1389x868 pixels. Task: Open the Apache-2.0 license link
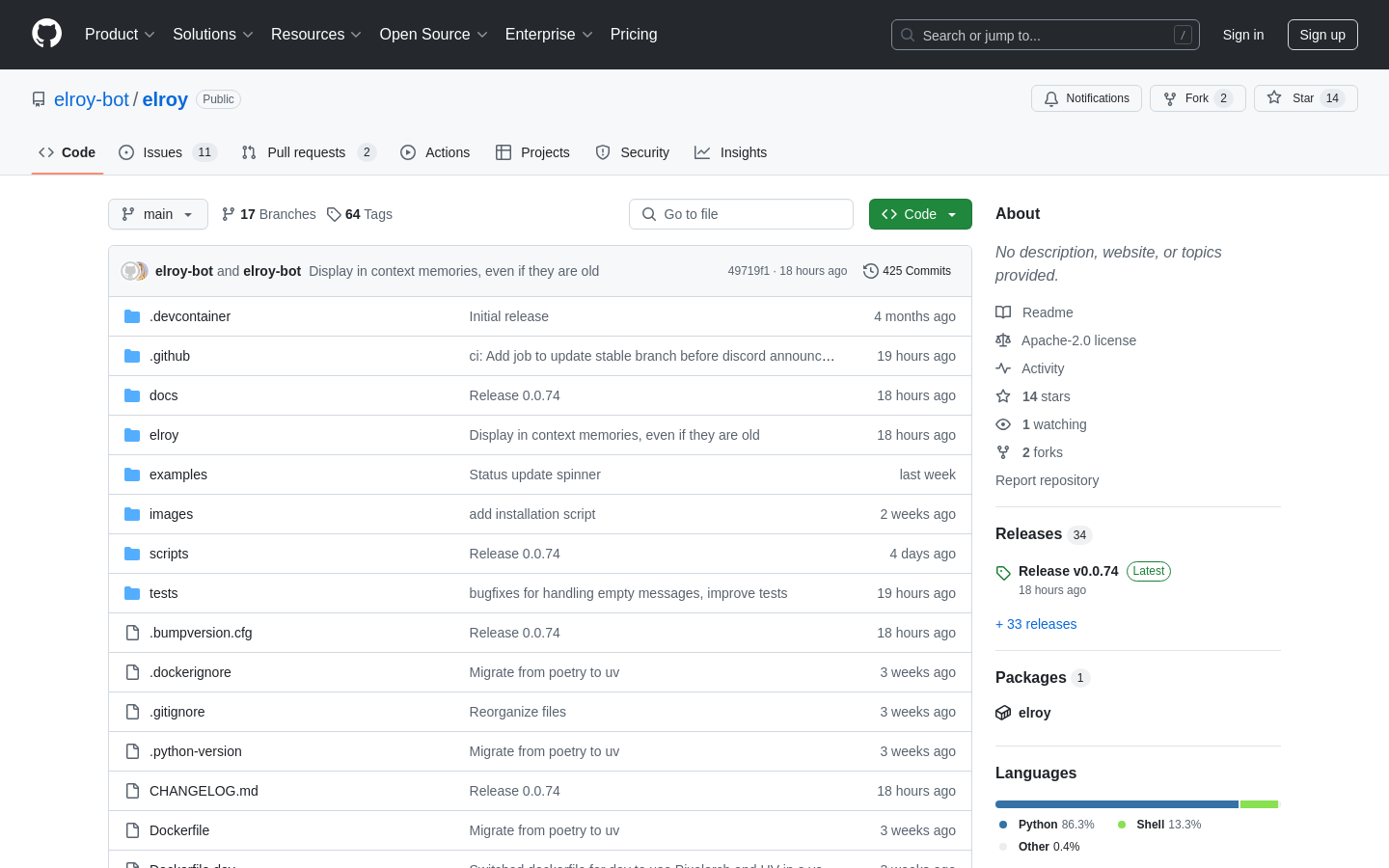[1066, 340]
